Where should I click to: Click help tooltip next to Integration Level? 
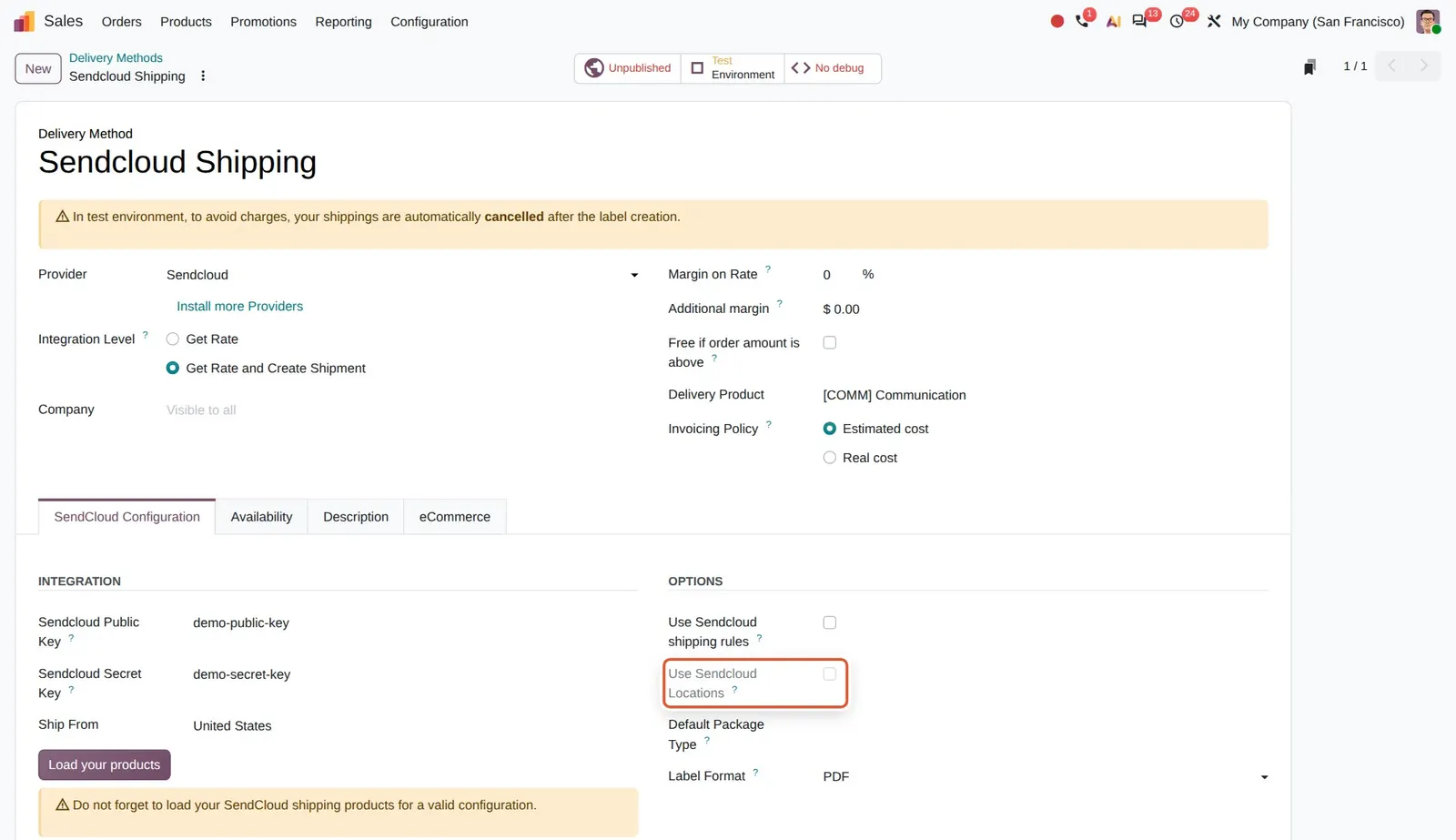[146, 335]
